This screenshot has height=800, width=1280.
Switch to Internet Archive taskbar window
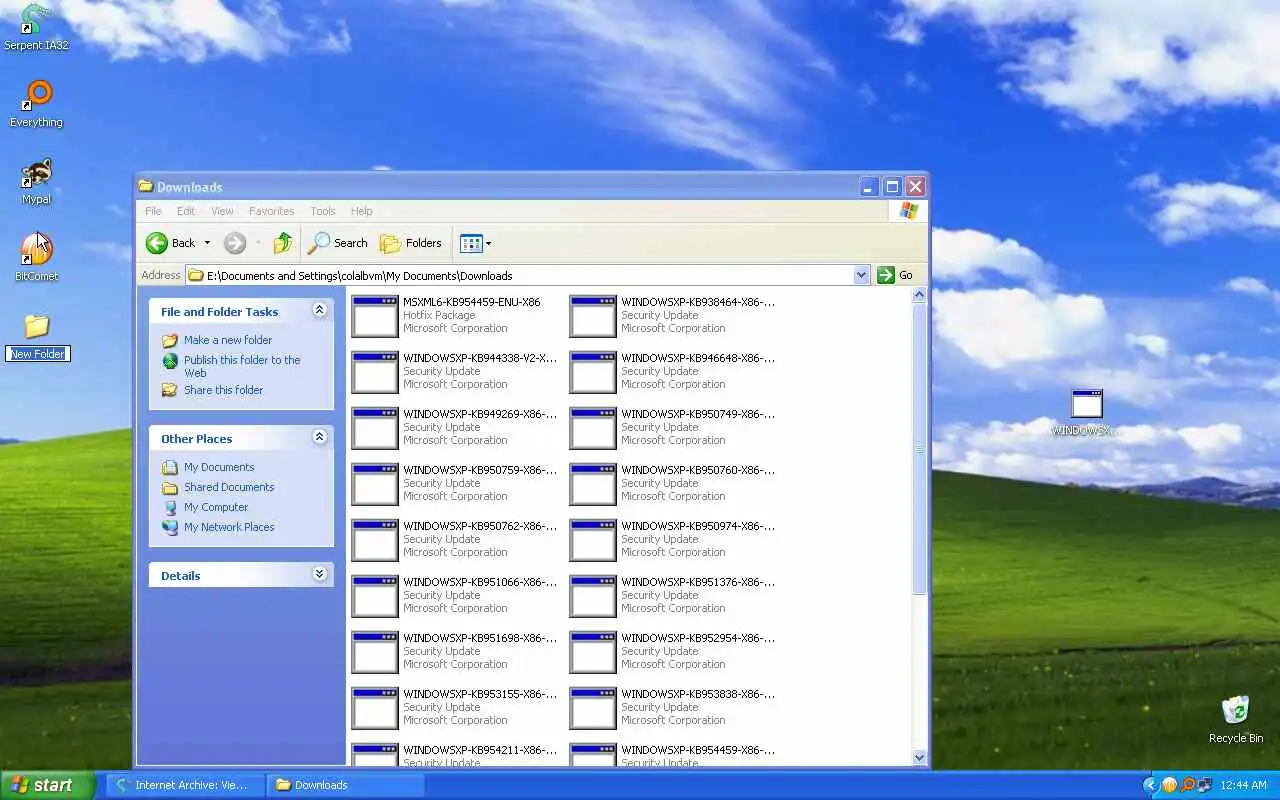pyautogui.click(x=185, y=785)
